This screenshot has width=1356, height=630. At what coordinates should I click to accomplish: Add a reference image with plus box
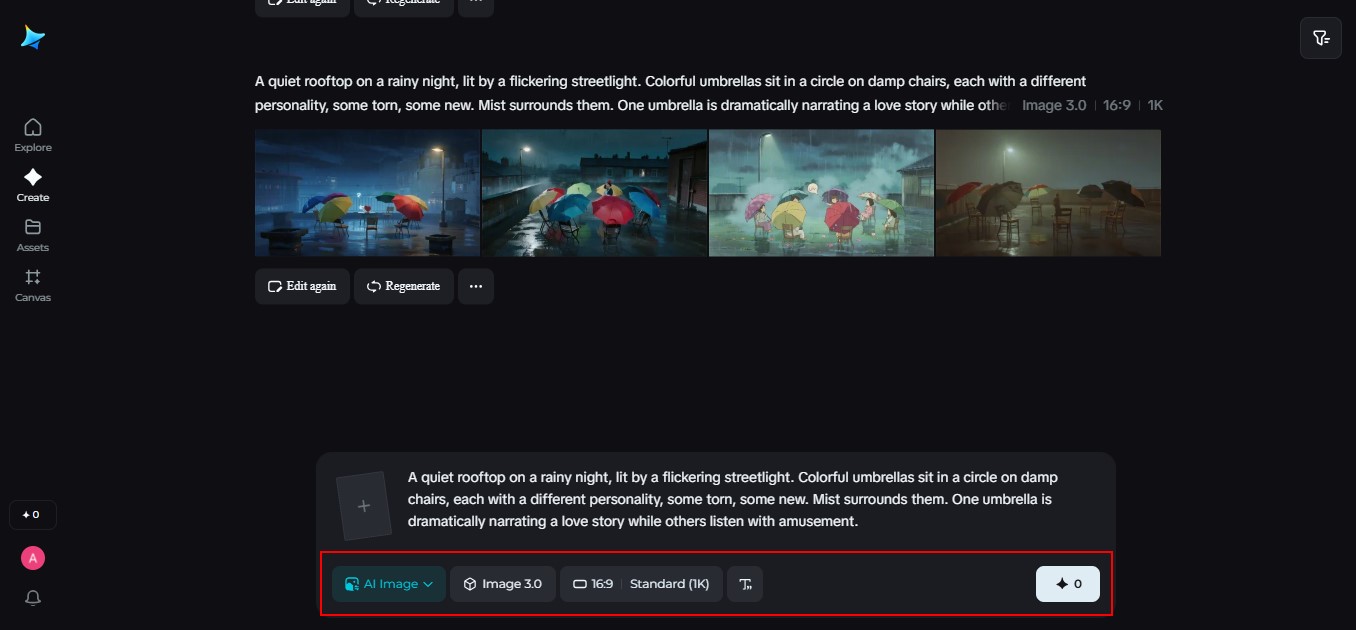pyautogui.click(x=362, y=506)
